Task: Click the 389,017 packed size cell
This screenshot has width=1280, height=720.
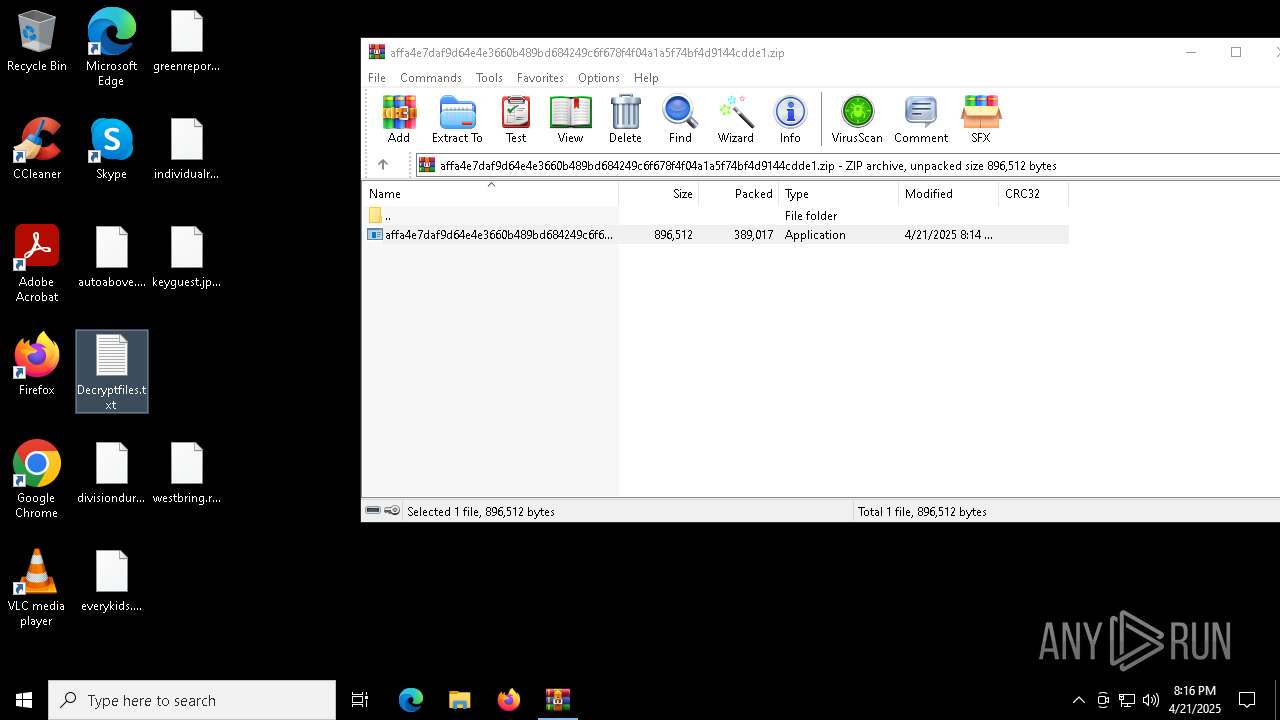Action: [753, 235]
